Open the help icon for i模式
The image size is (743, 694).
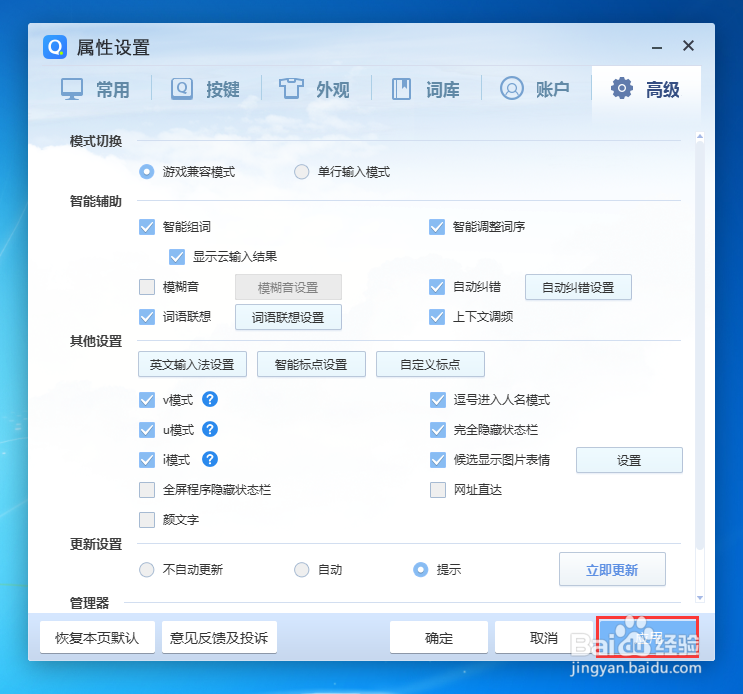[210, 459]
